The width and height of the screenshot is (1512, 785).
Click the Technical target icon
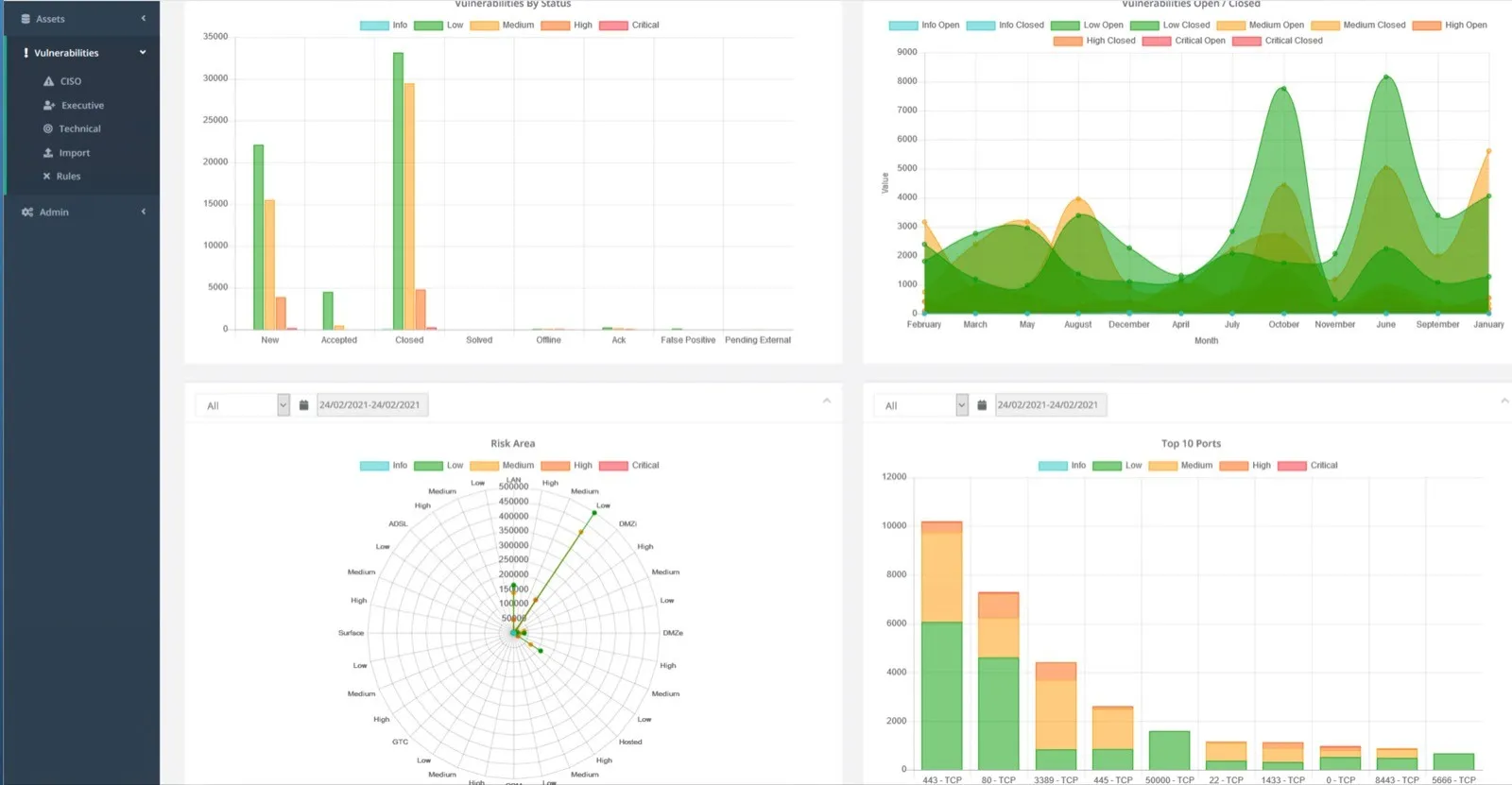point(48,128)
